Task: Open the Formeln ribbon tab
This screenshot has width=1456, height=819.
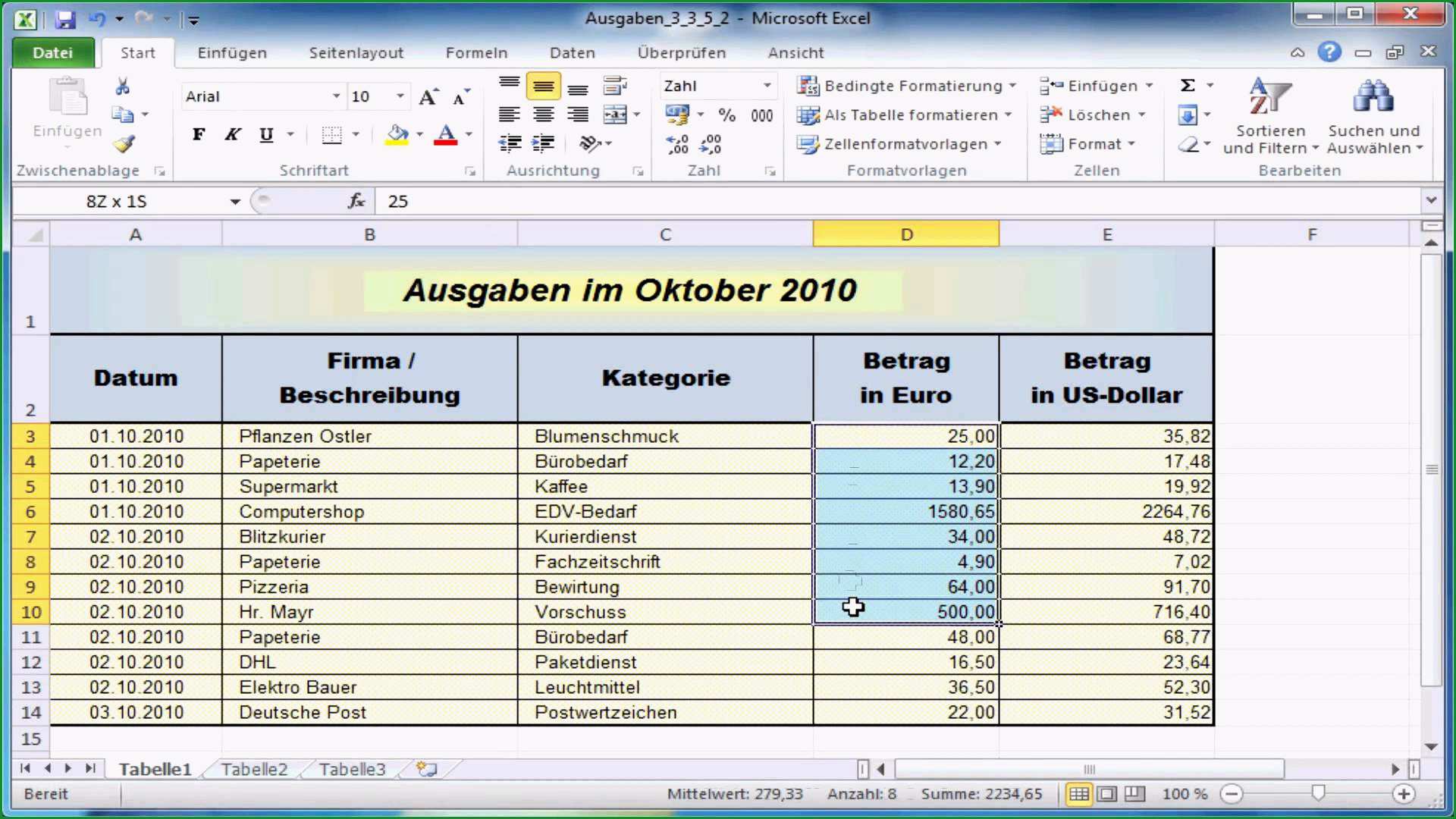Action: coord(477,53)
